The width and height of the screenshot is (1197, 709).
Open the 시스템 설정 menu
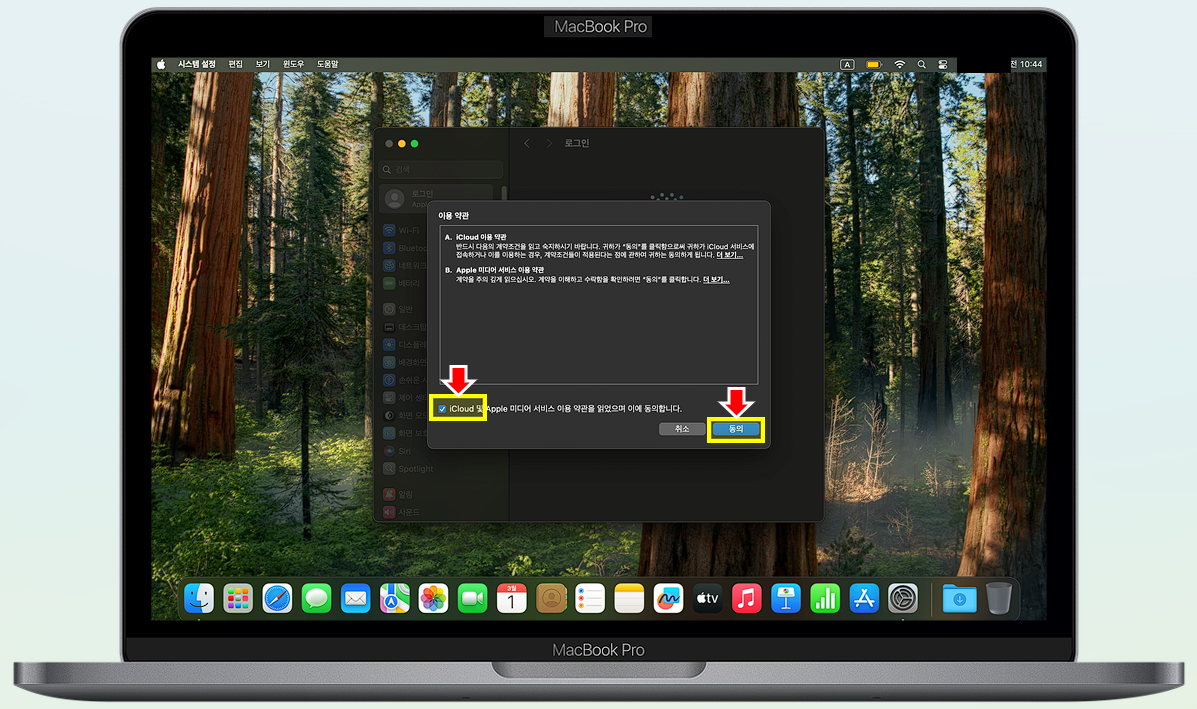point(197,64)
